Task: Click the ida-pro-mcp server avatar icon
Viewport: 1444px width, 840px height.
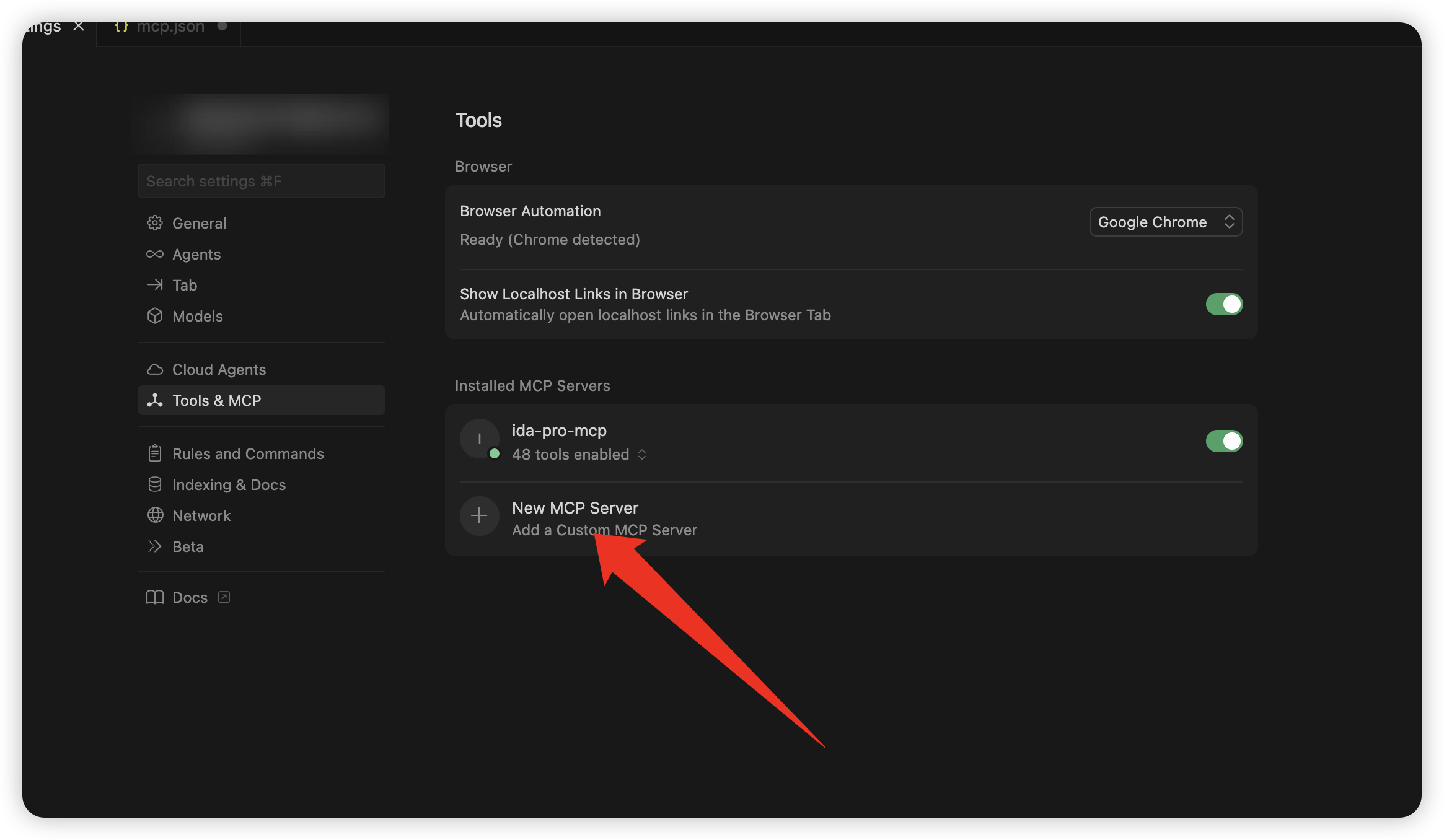Action: pos(479,439)
